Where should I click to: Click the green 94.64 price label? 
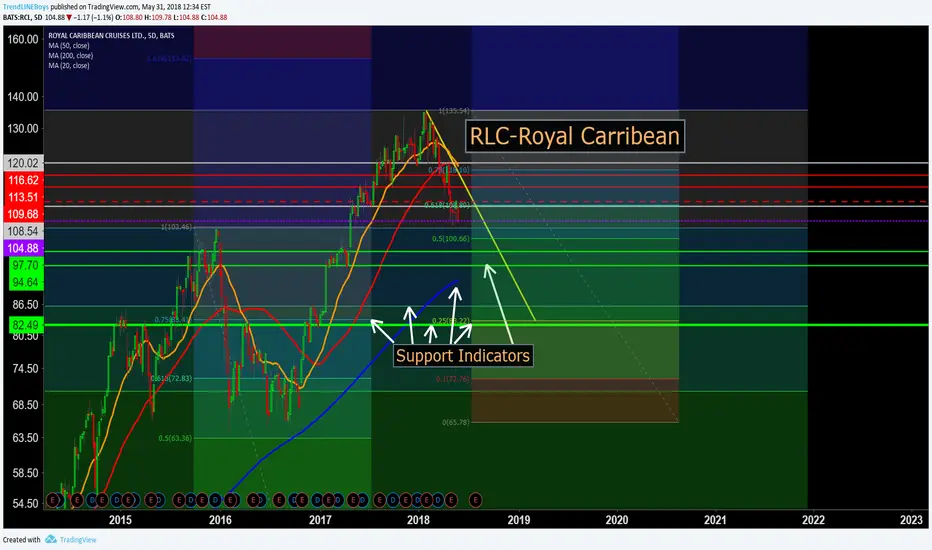pyautogui.click(x=25, y=282)
